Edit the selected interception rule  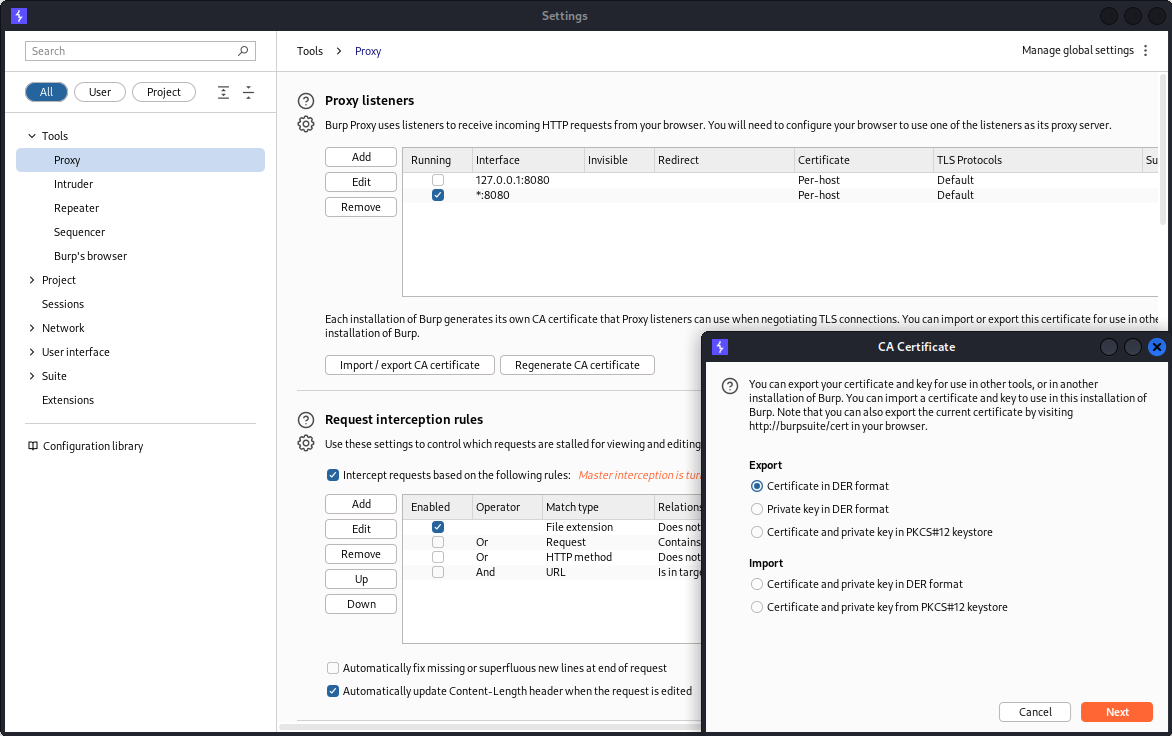pyautogui.click(x=361, y=528)
